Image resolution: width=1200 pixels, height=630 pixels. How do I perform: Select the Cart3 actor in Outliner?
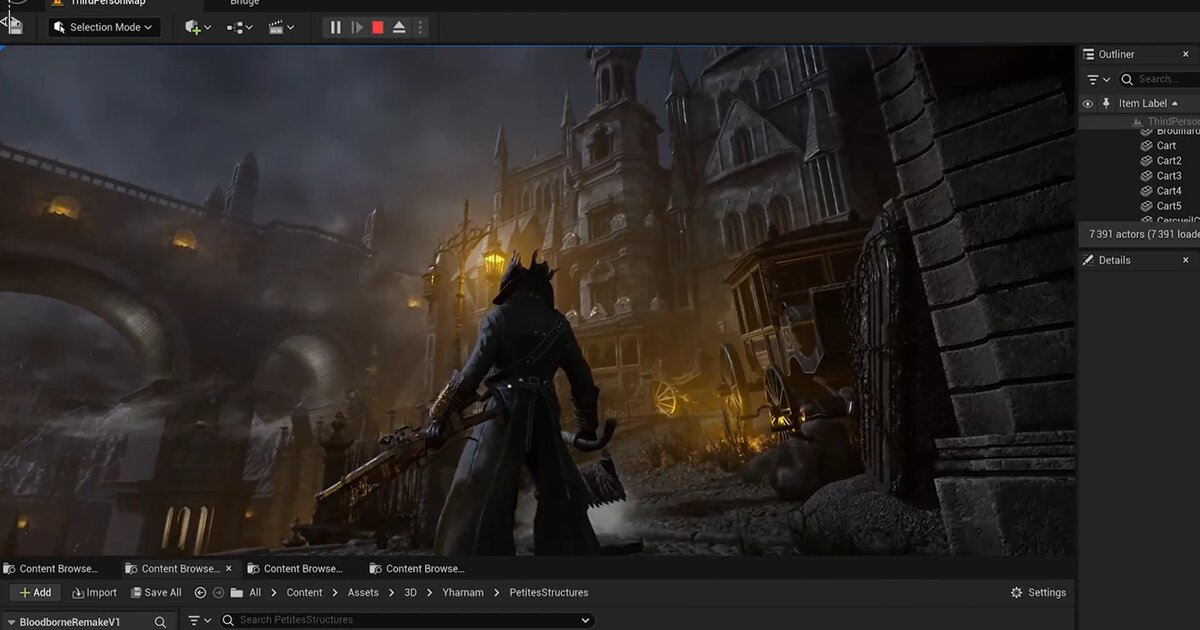coord(1168,175)
